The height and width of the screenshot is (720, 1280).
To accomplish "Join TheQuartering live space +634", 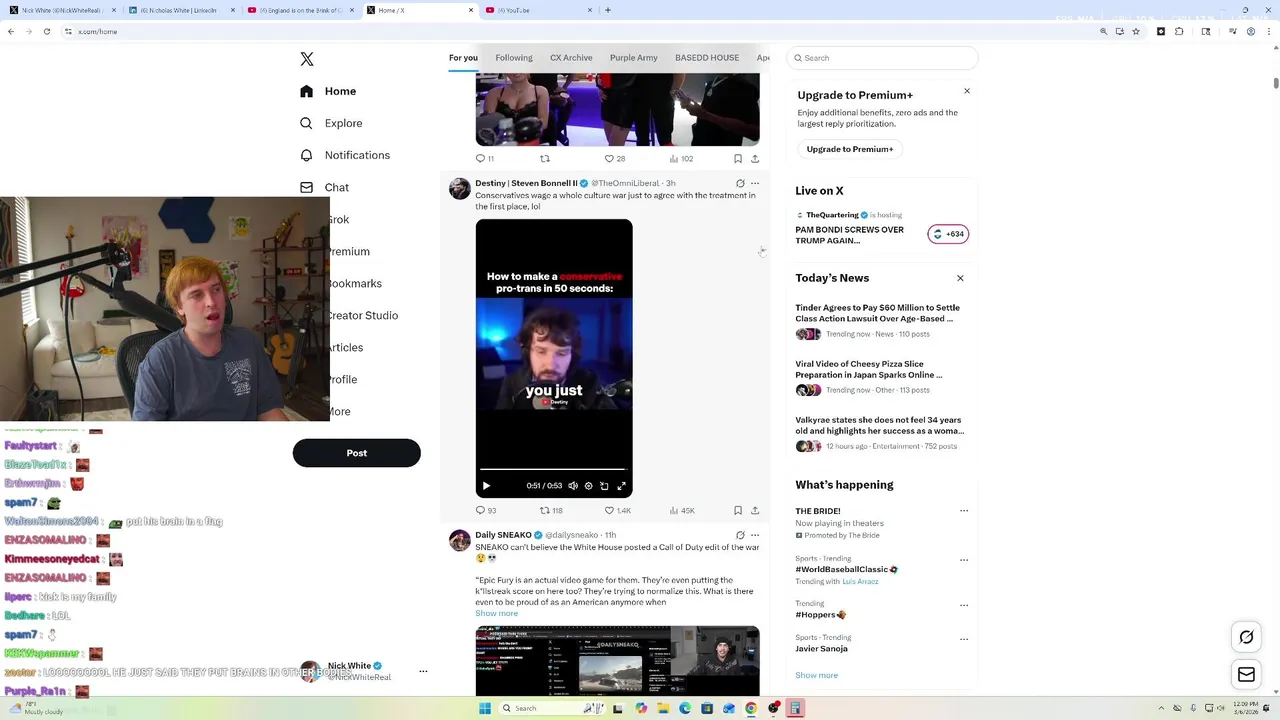I will [x=948, y=234].
